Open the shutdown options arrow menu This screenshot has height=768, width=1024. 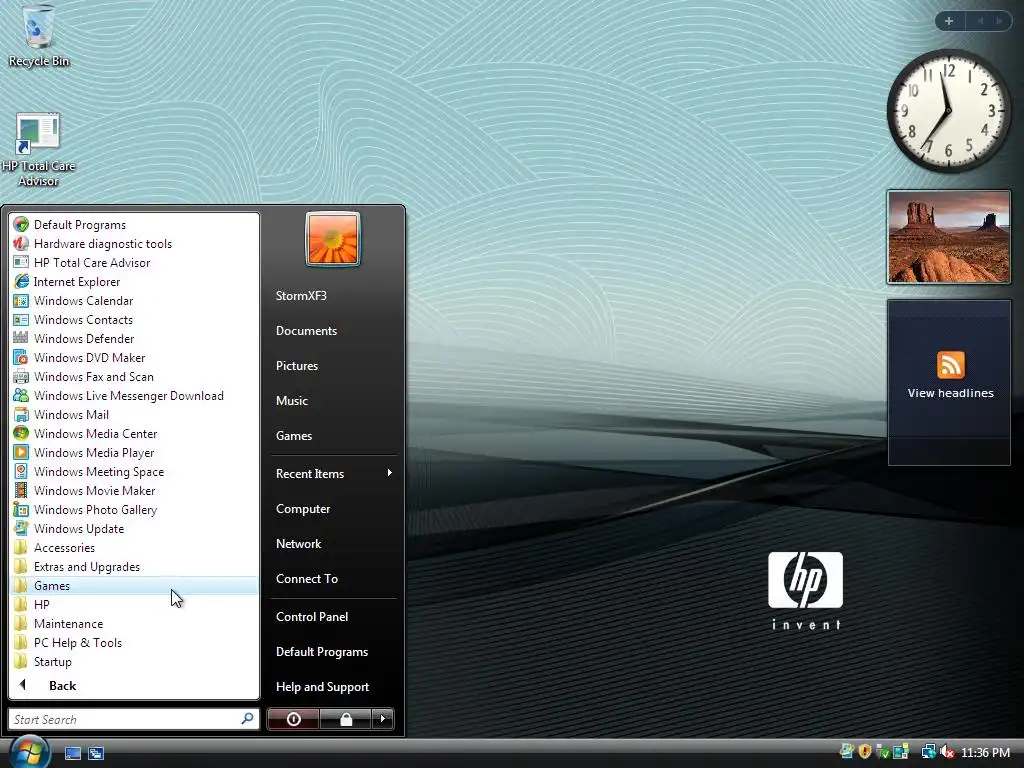[x=383, y=719]
